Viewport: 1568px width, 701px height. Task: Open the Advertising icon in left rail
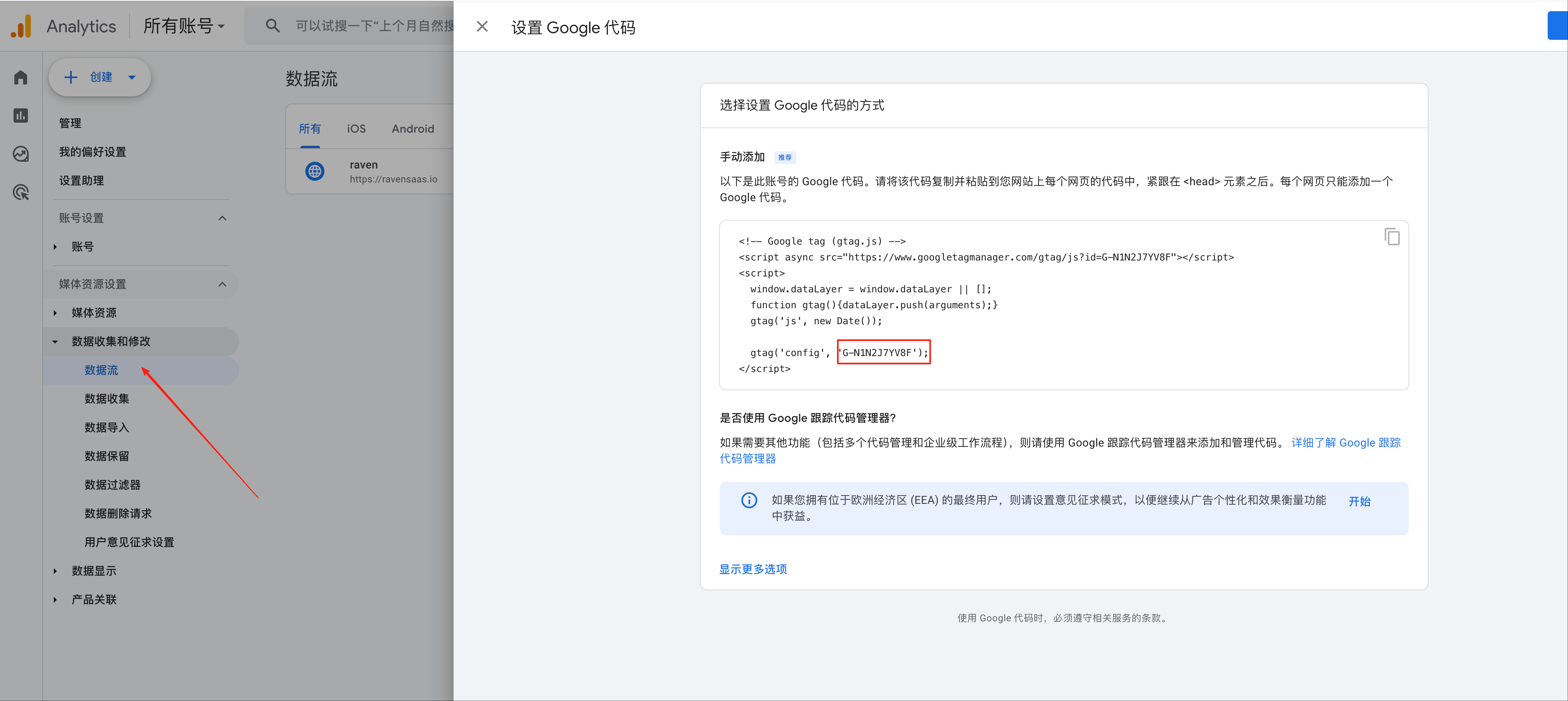21,192
